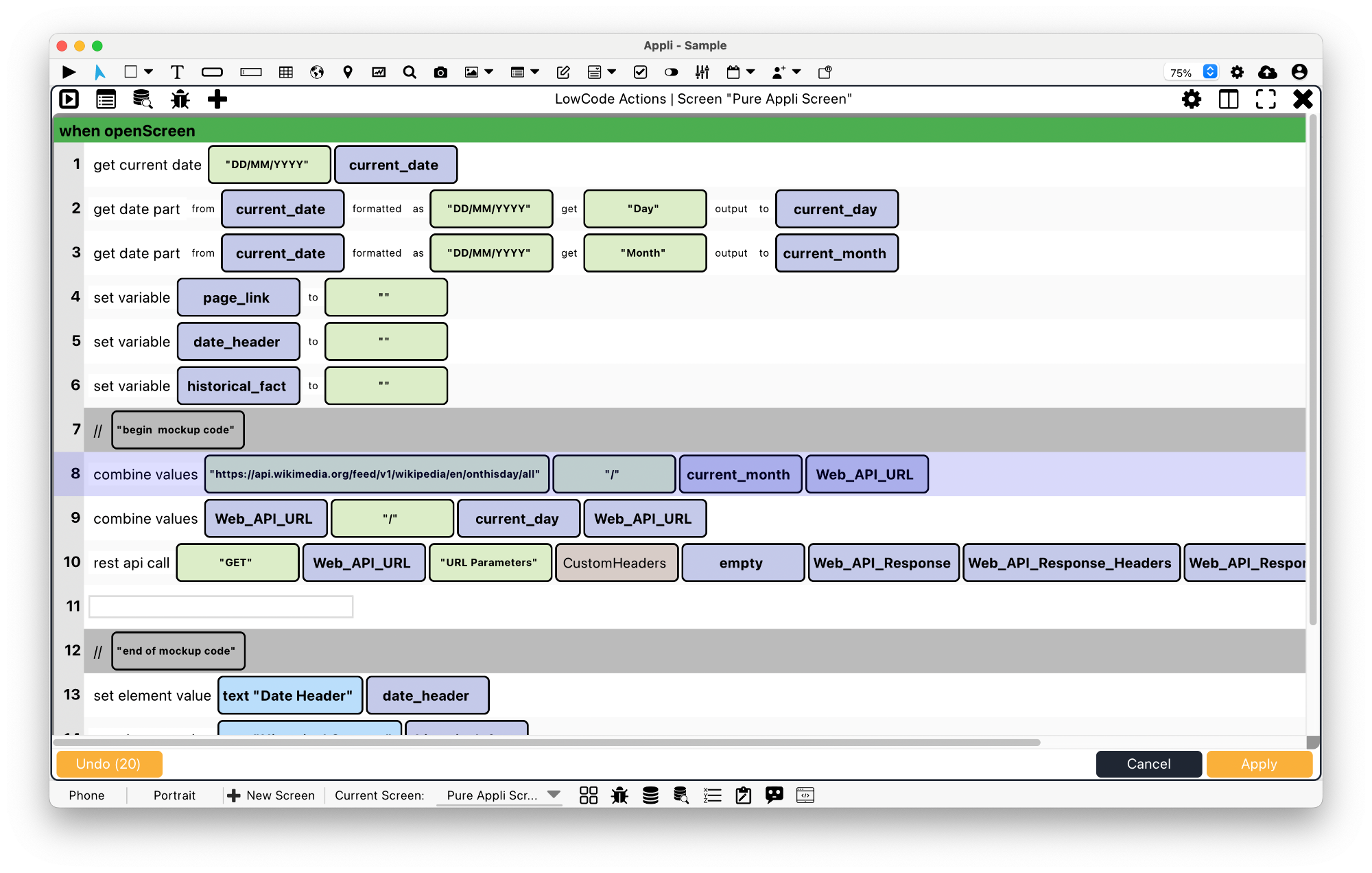1372x873 pixels.
Task: Expand the user element dropdown arrow
Action: [x=796, y=72]
